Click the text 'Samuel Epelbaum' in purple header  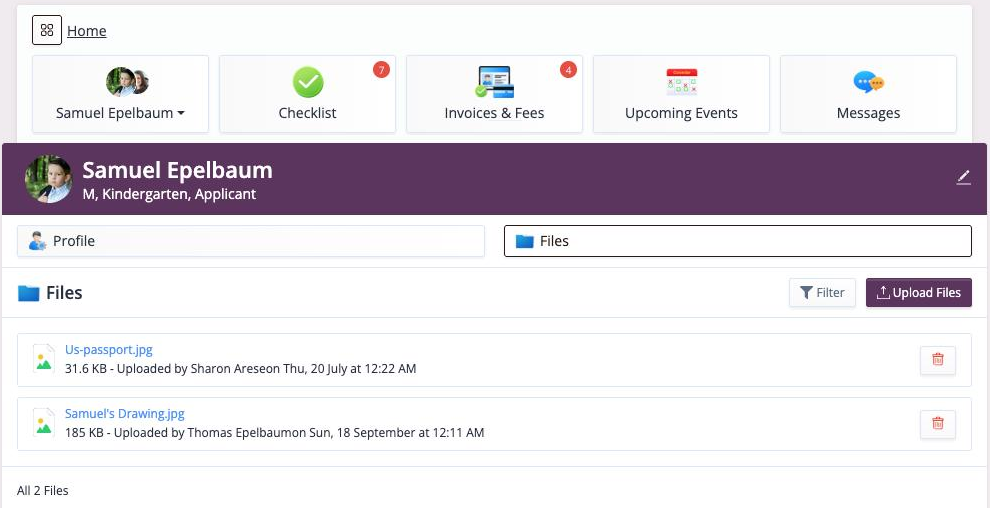(177, 170)
